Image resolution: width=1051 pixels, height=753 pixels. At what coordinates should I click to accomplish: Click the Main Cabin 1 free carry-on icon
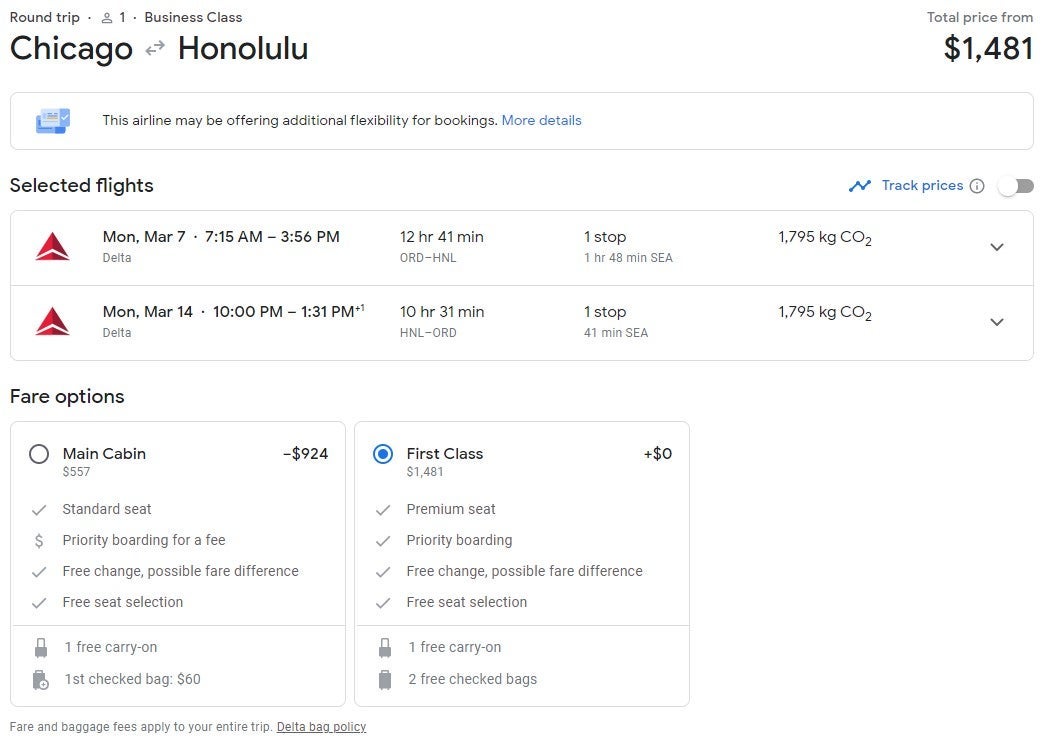[x=40, y=648]
